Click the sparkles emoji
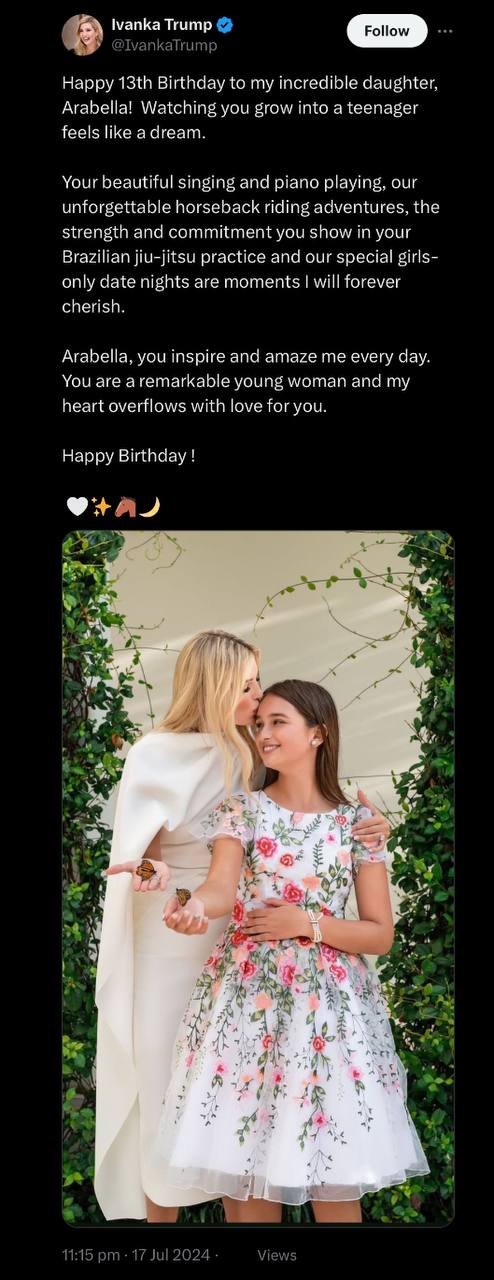 tap(101, 507)
